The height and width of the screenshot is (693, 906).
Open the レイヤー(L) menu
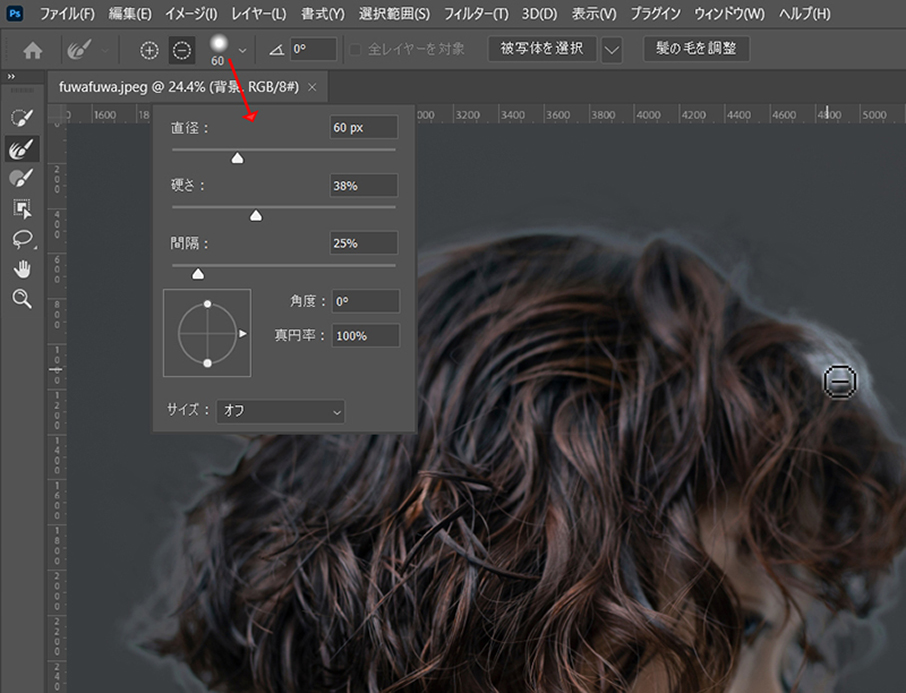pyautogui.click(x=259, y=13)
